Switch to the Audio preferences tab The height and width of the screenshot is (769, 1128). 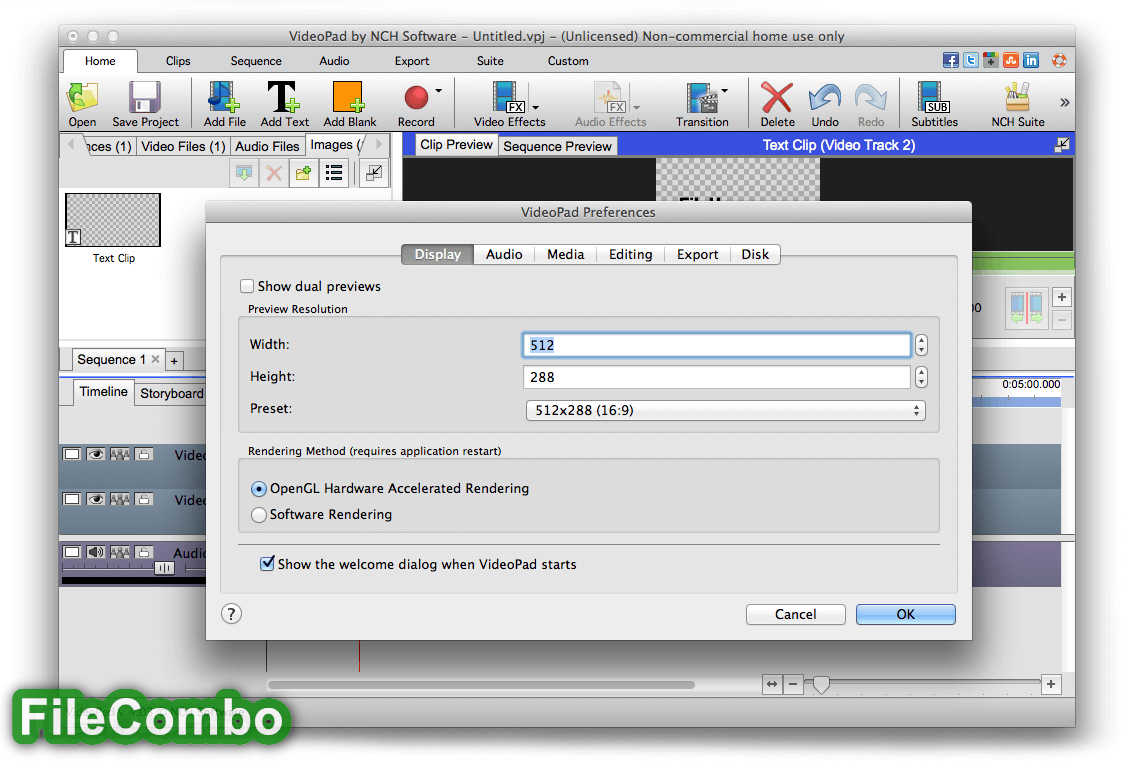504,254
